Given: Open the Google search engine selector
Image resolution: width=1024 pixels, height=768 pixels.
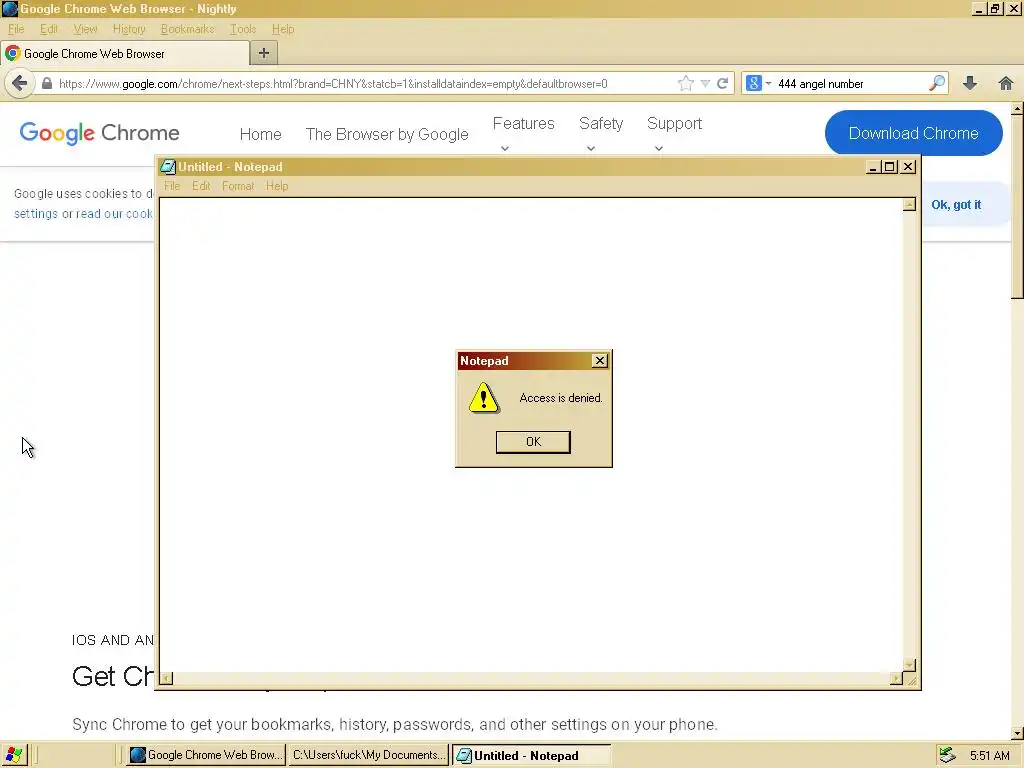Looking at the screenshot, I should point(759,83).
